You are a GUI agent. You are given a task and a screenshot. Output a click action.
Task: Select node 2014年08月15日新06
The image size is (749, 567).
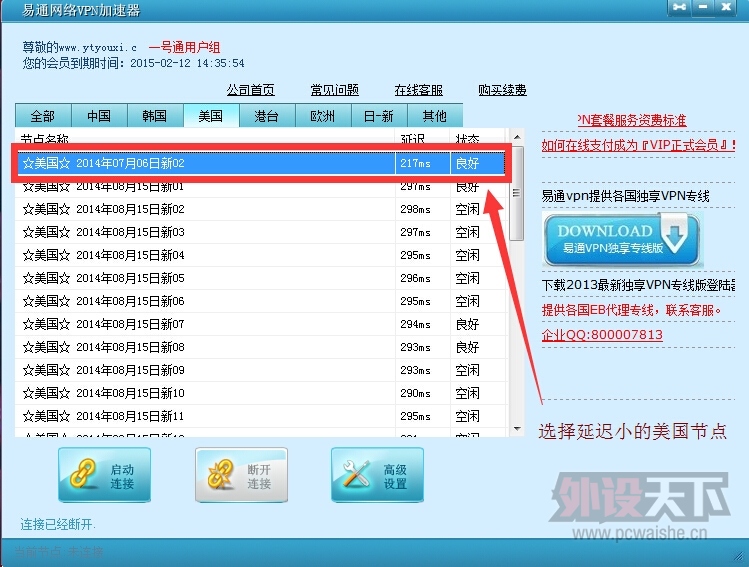coord(260,301)
